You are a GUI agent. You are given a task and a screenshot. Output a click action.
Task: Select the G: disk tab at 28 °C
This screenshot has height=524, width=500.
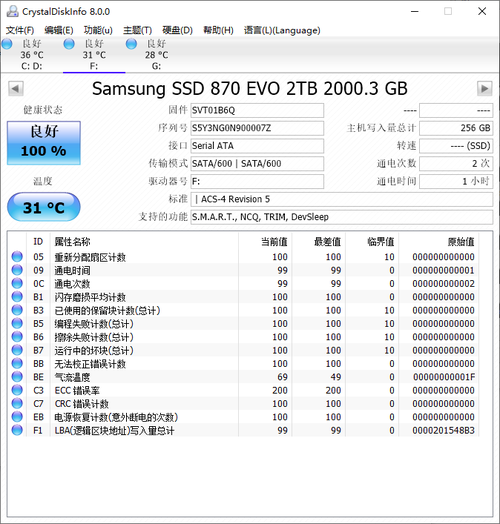tap(156, 55)
